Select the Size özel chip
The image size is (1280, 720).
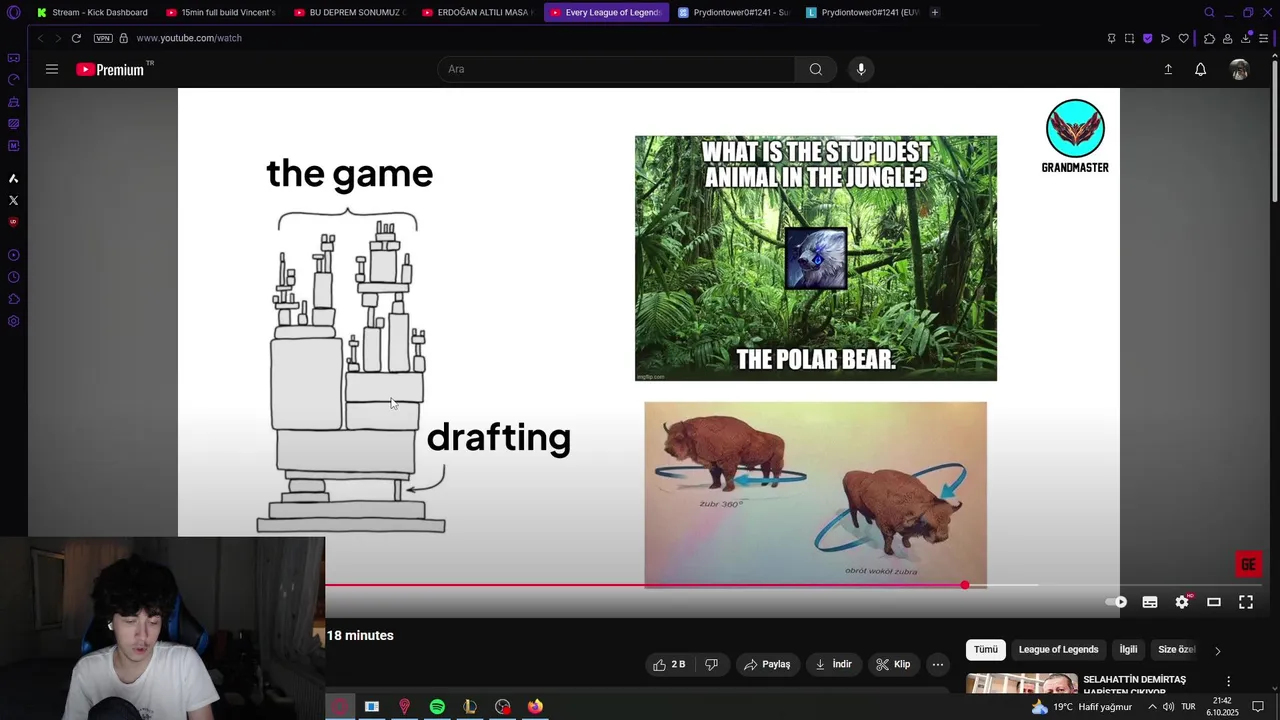(x=1176, y=650)
